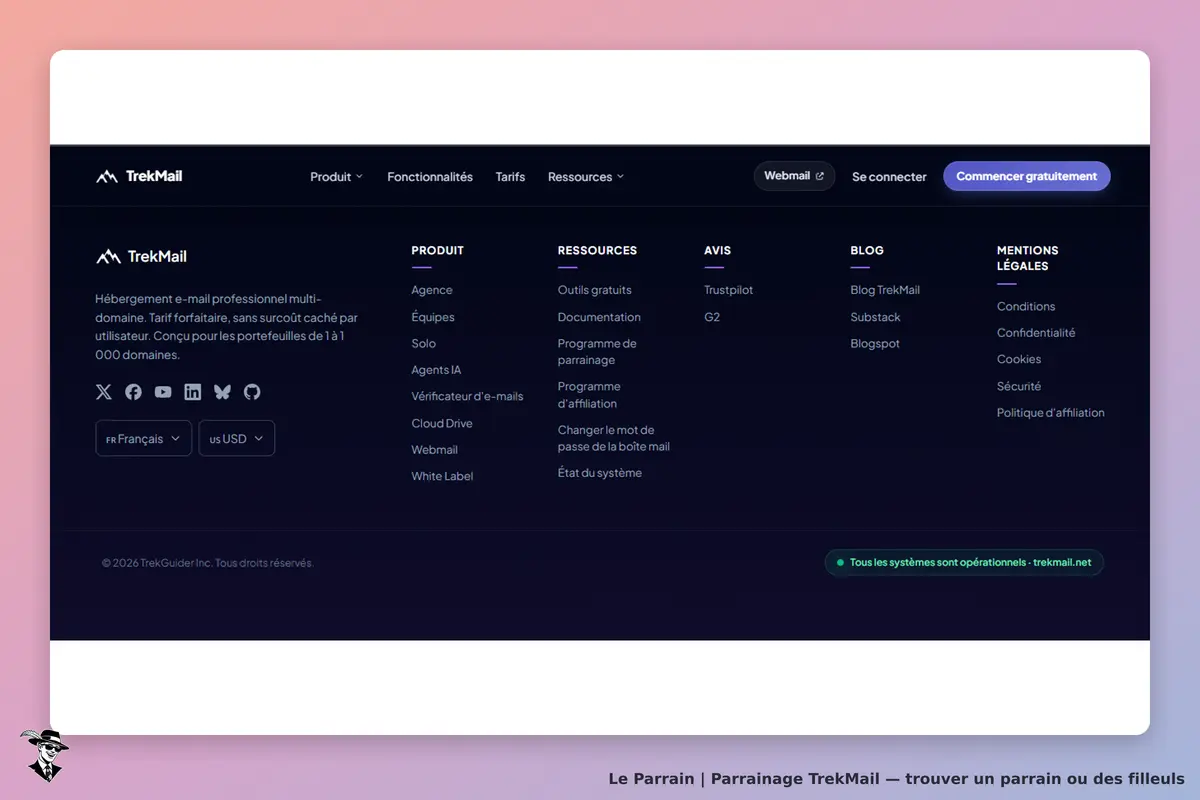
Task: Open Tarifs in the header
Action: click(510, 177)
